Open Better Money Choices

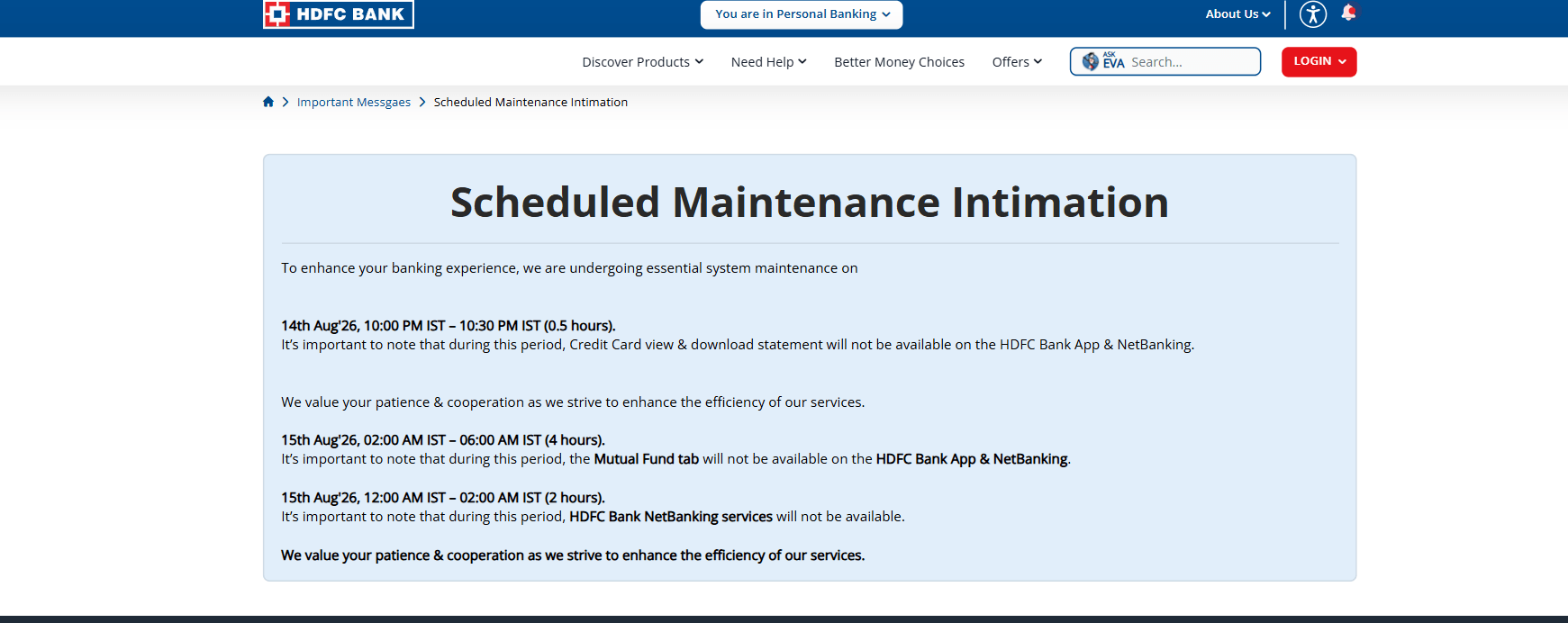pyautogui.click(x=899, y=62)
